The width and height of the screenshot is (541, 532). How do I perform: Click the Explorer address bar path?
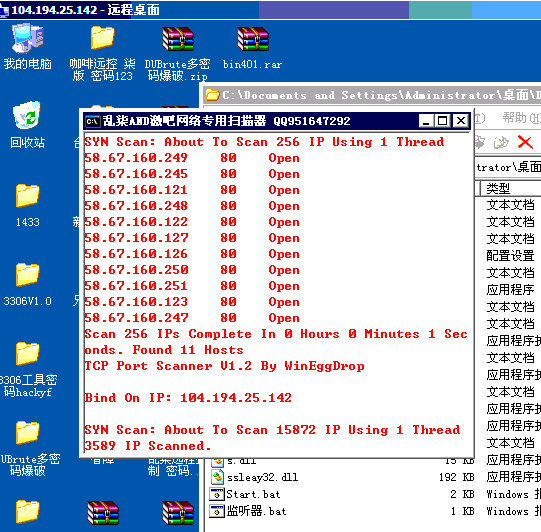pos(508,167)
